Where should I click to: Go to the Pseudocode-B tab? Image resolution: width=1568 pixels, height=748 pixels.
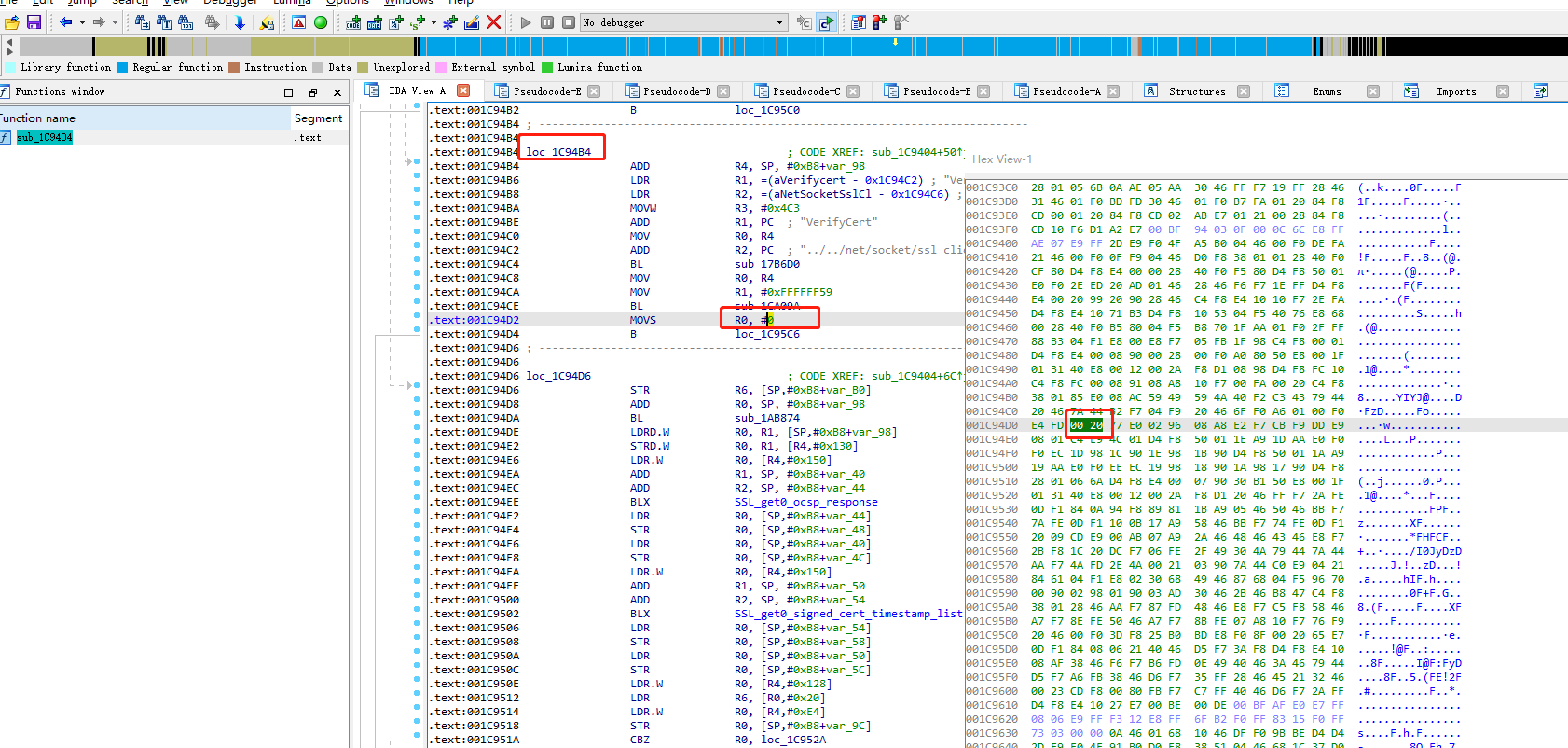click(x=937, y=91)
